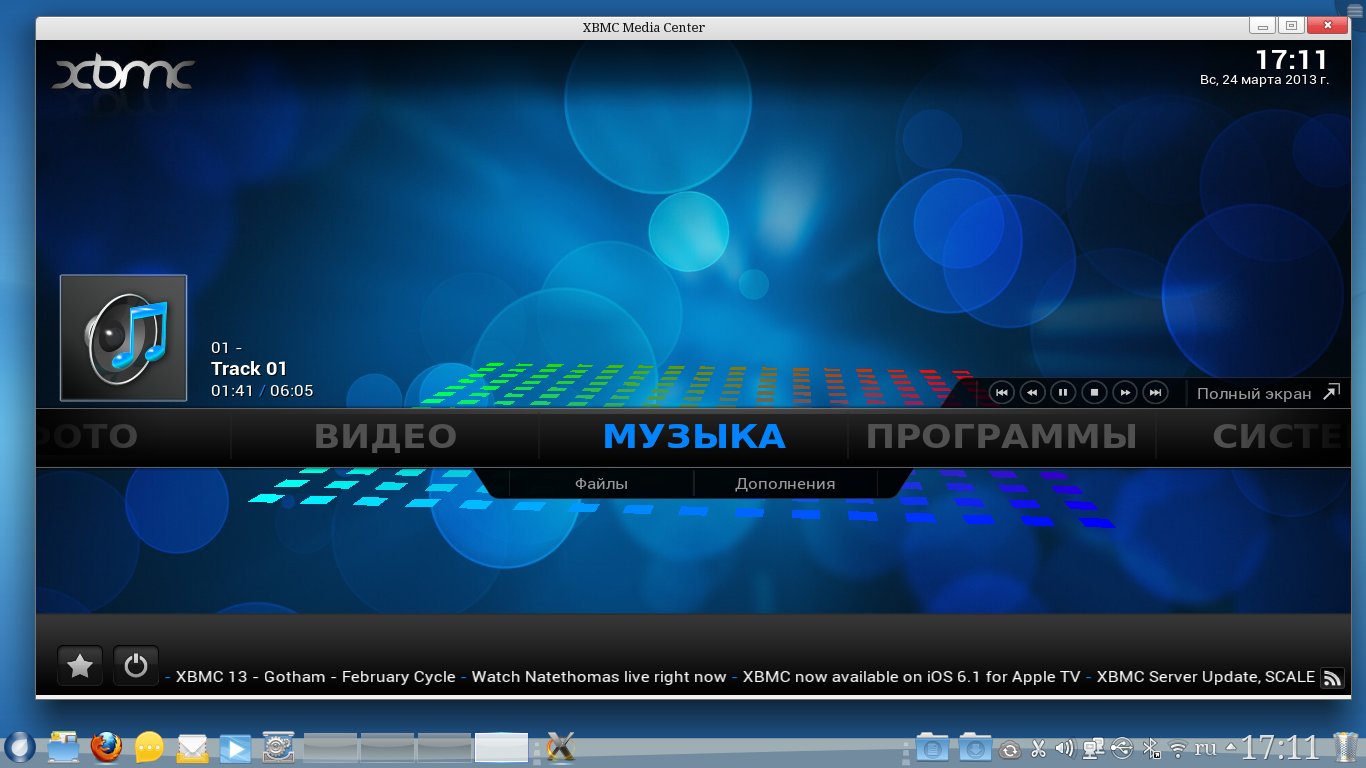1366x768 pixels.
Task: Launch the blue media player icon
Action: (x=235, y=747)
